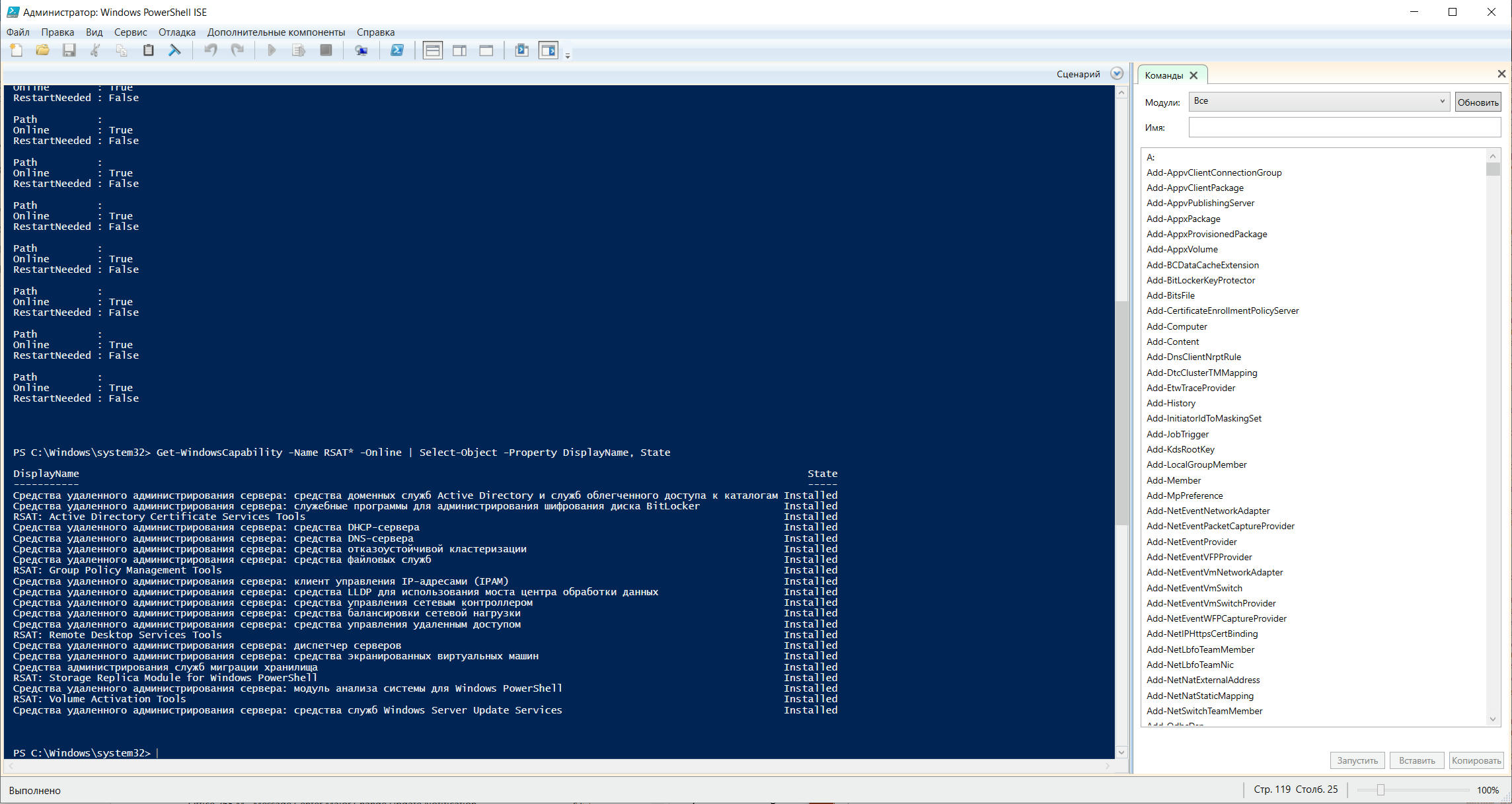Open the Дополнительные компоненты menu
Image resolution: width=1512 pixels, height=804 pixels.
[276, 32]
